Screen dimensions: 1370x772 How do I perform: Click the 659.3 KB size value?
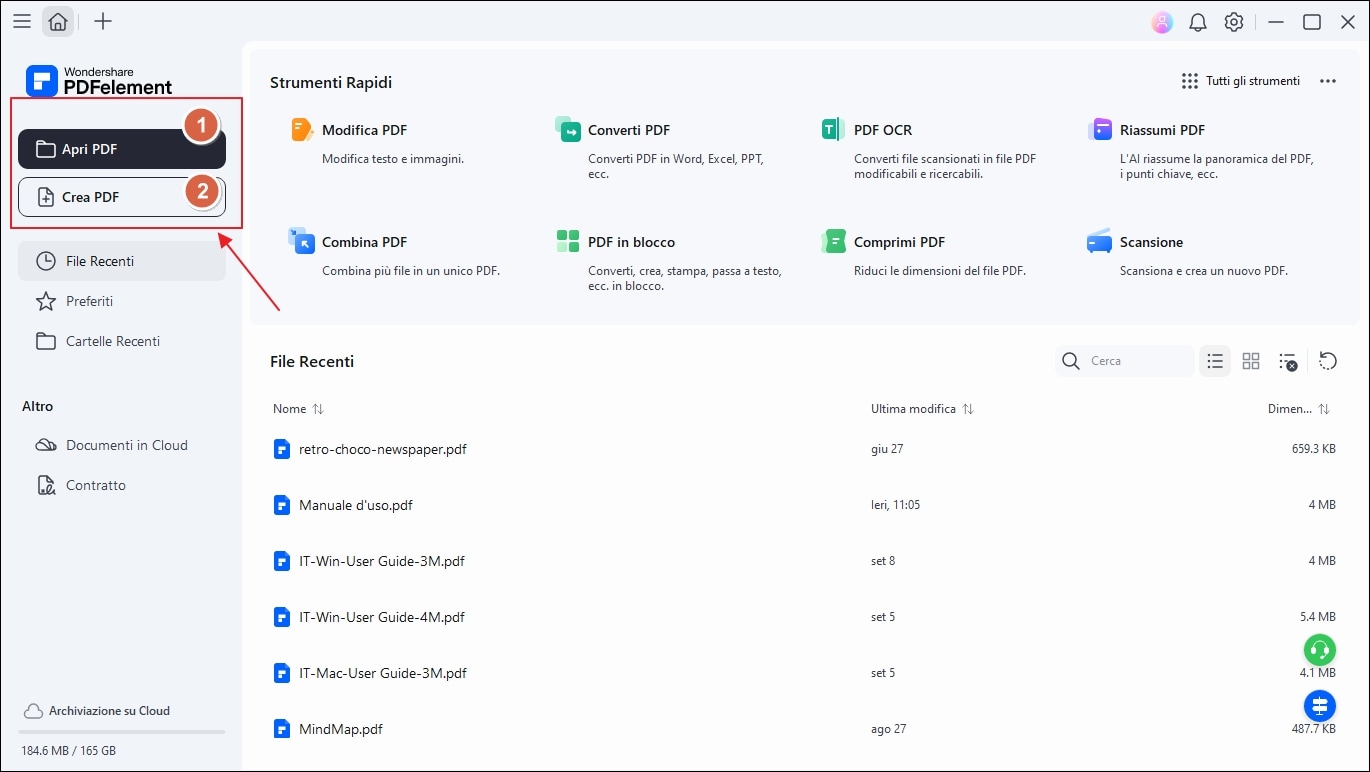point(1313,449)
